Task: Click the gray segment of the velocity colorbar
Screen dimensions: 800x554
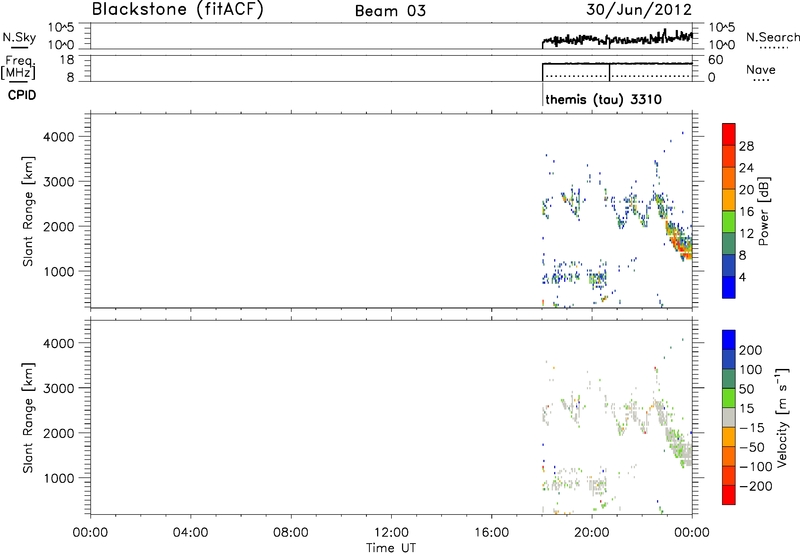Action: pyautogui.click(x=729, y=417)
